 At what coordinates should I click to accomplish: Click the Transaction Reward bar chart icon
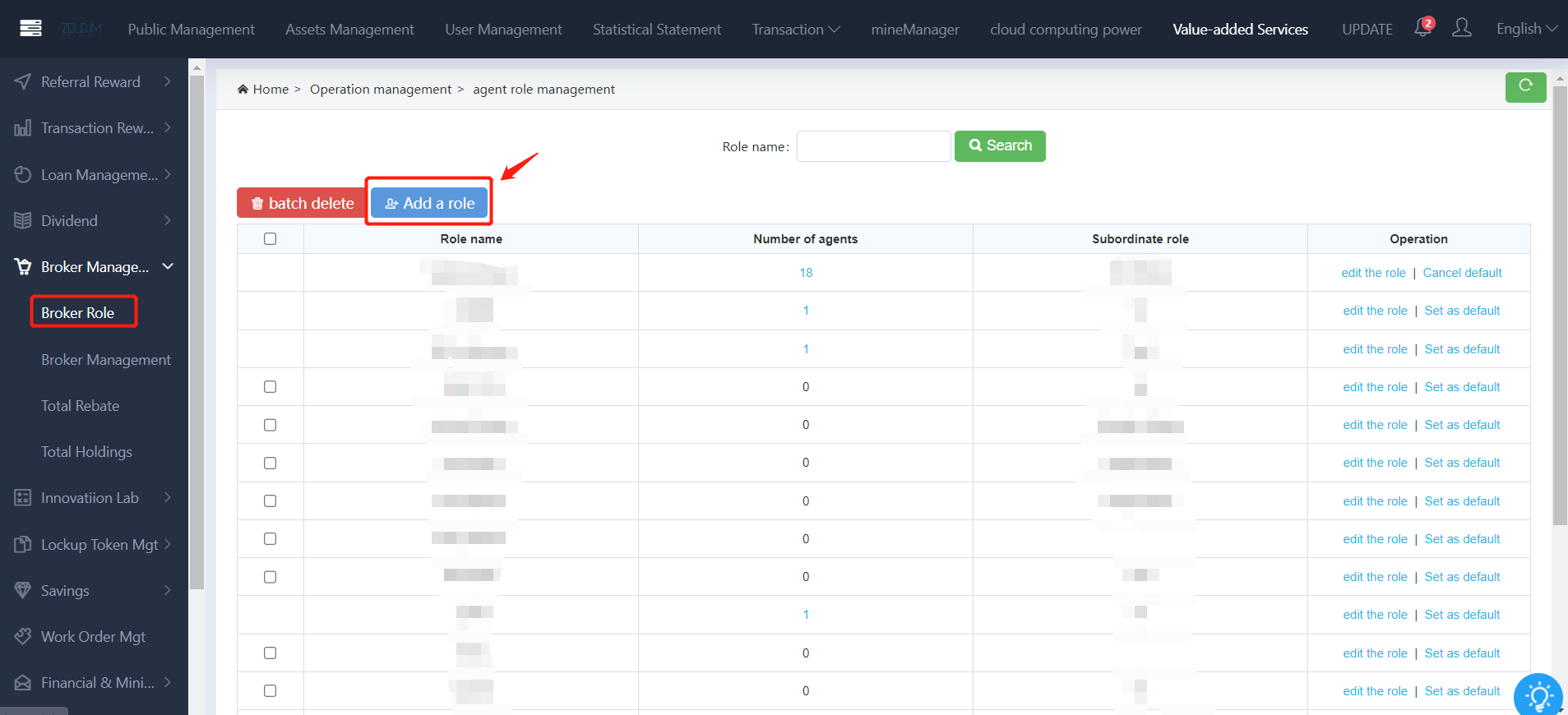23,128
